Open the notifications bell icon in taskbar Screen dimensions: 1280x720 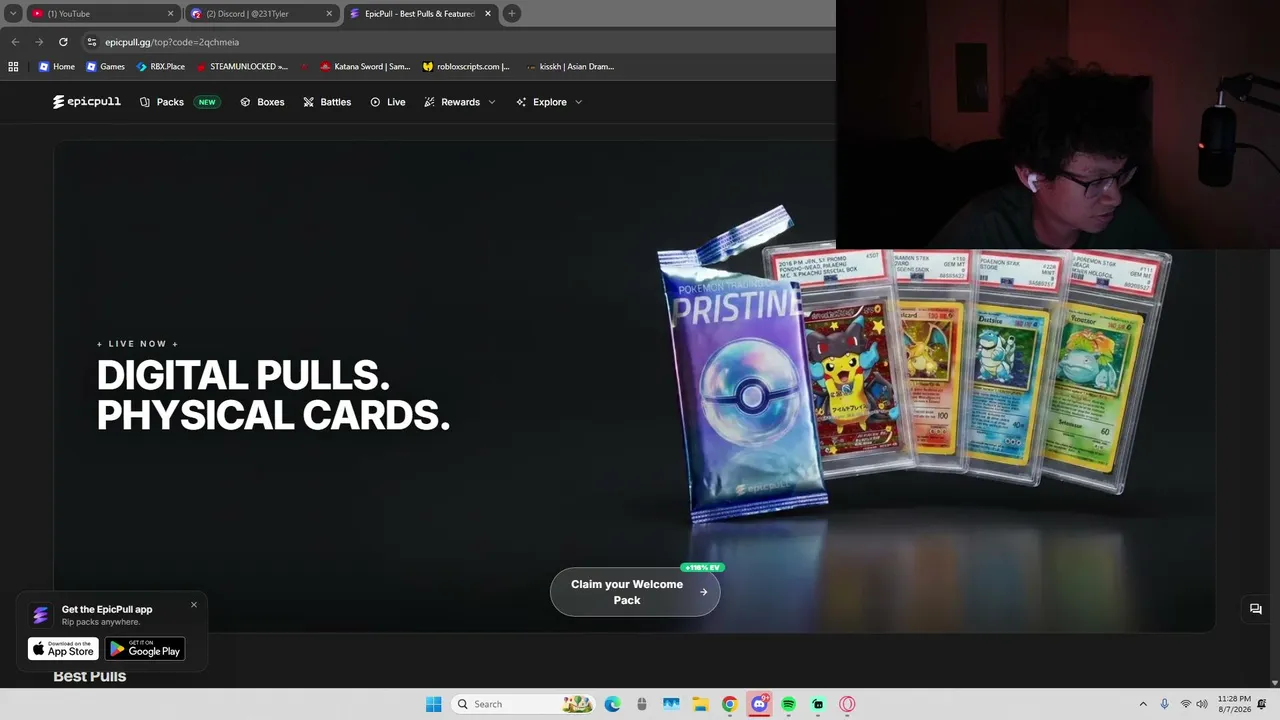[x=1262, y=704]
